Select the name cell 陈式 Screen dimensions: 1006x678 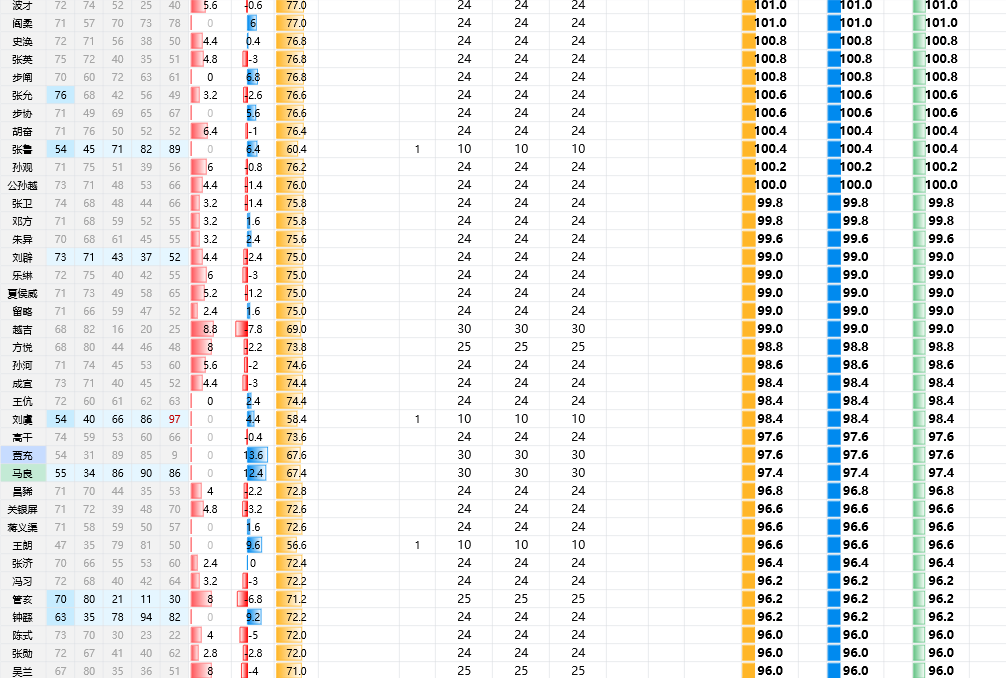(x=22, y=635)
